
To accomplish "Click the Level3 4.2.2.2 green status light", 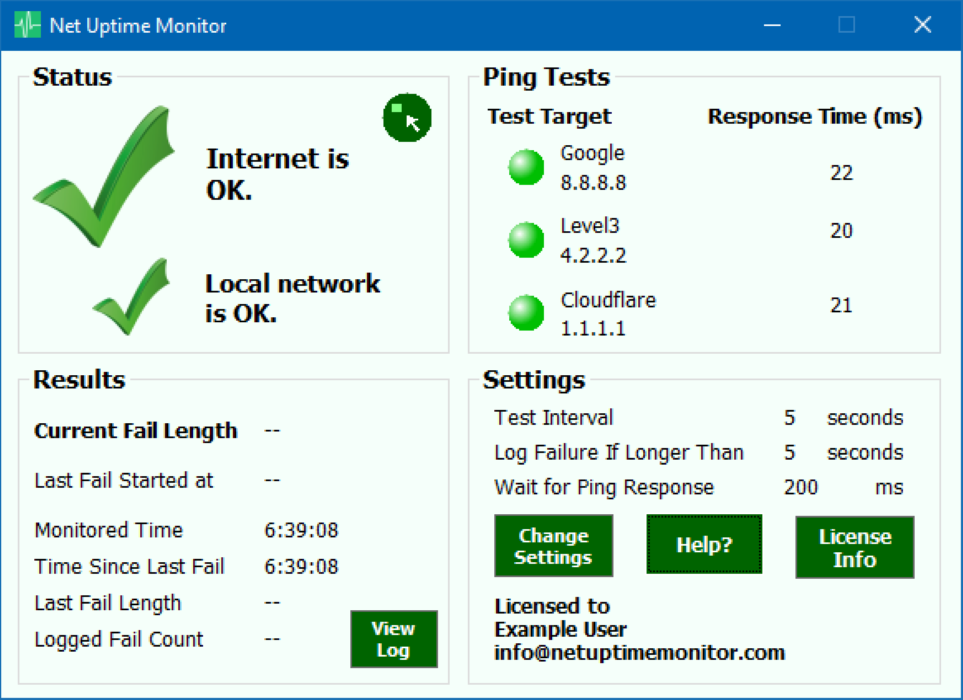I will (526, 239).
